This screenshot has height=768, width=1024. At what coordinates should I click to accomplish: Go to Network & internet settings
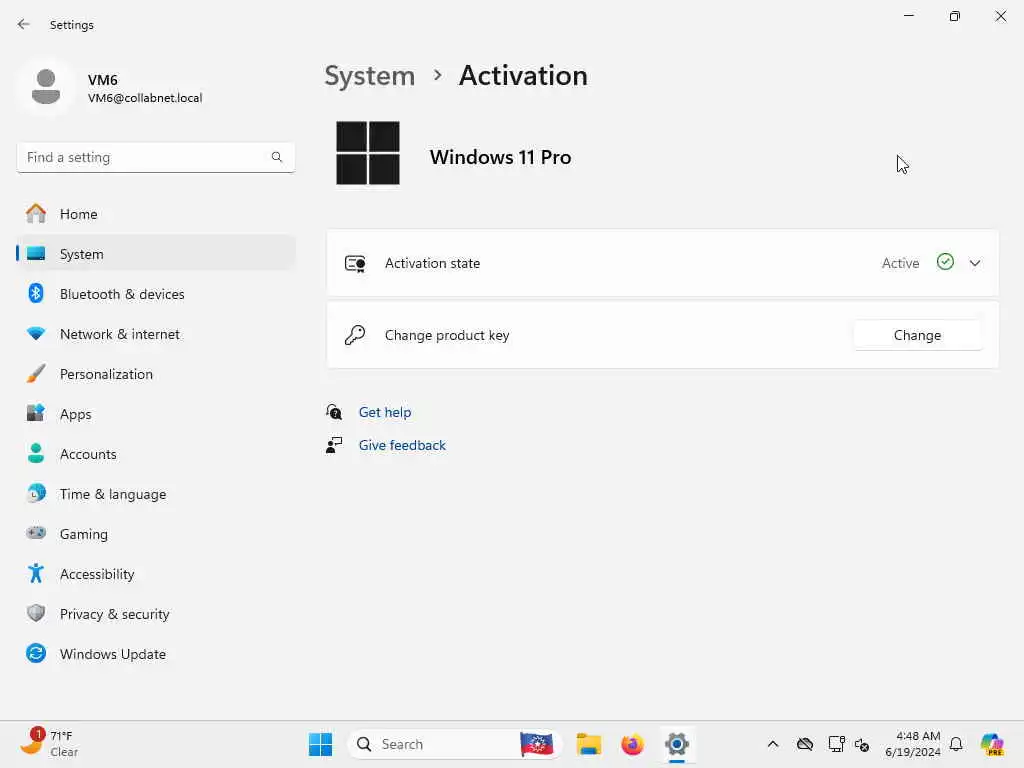(x=155, y=334)
